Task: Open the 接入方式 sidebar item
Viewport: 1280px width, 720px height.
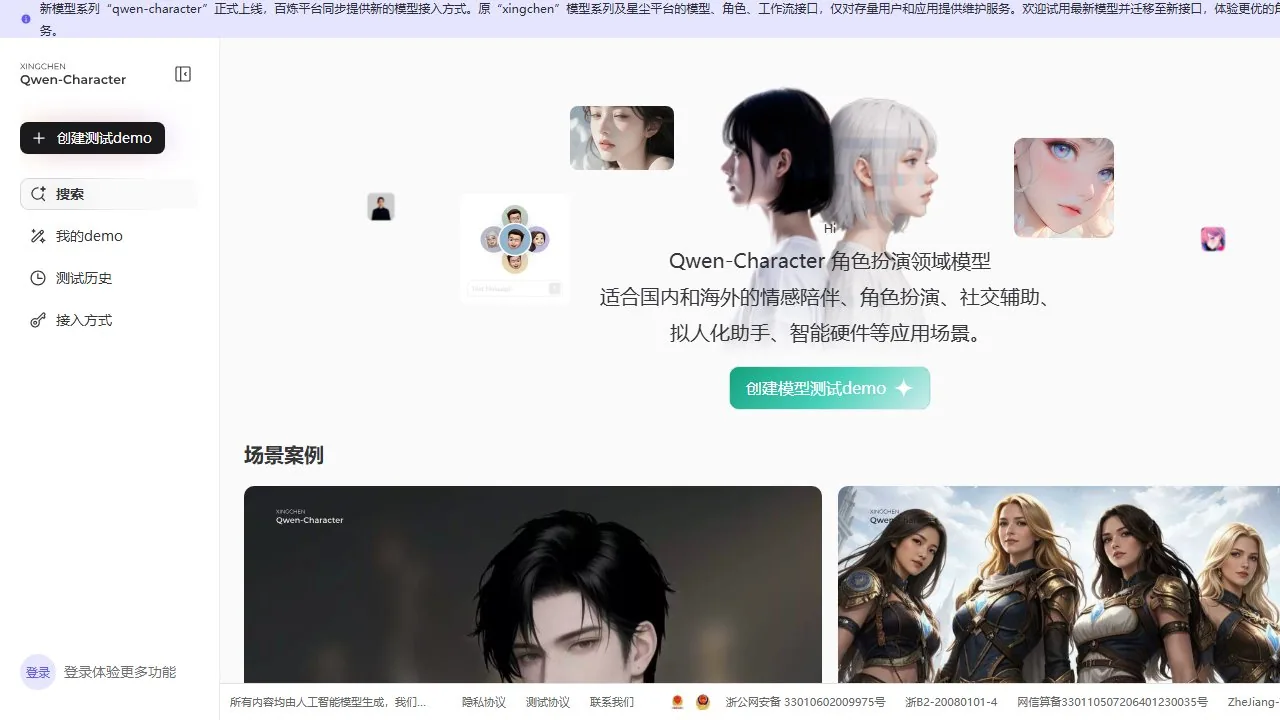Action: pos(109,320)
